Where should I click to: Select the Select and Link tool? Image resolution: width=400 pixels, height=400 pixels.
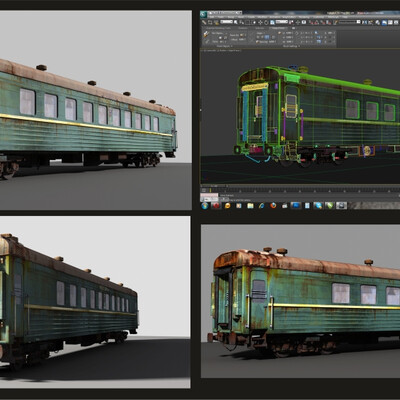[204, 22]
